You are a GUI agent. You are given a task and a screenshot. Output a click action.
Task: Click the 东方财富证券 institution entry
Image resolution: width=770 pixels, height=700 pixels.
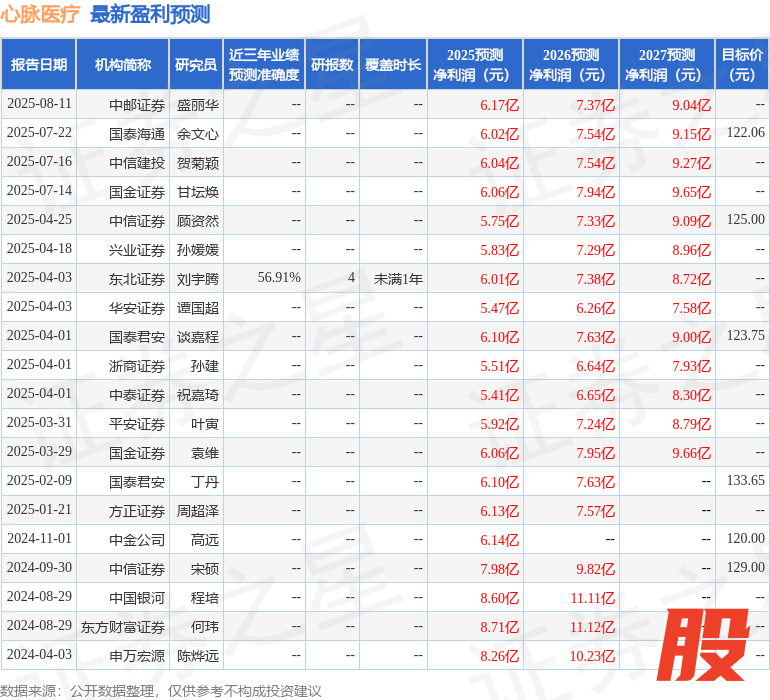pos(123,627)
